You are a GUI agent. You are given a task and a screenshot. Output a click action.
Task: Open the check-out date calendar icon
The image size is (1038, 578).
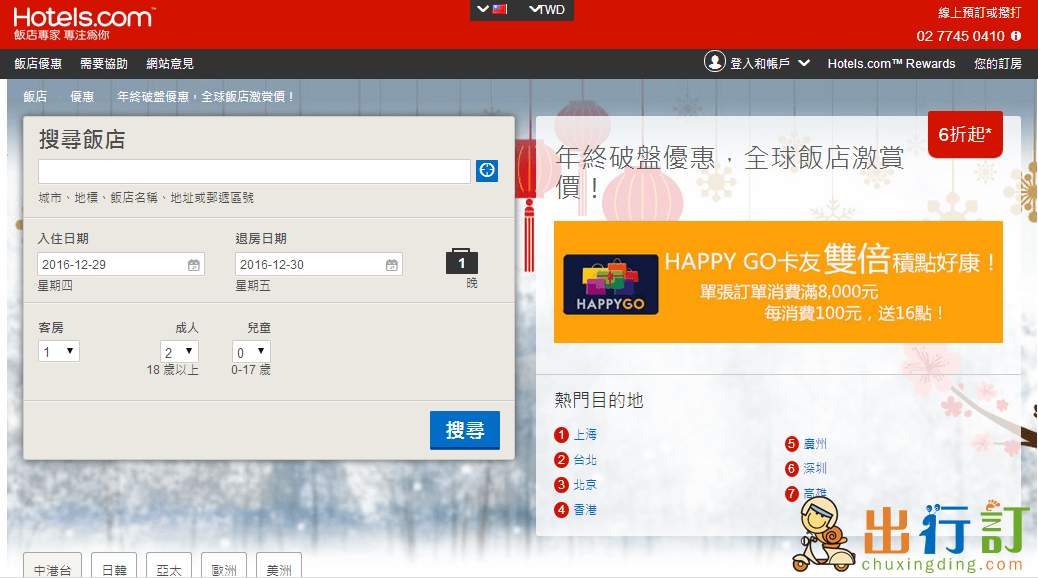pyautogui.click(x=392, y=265)
